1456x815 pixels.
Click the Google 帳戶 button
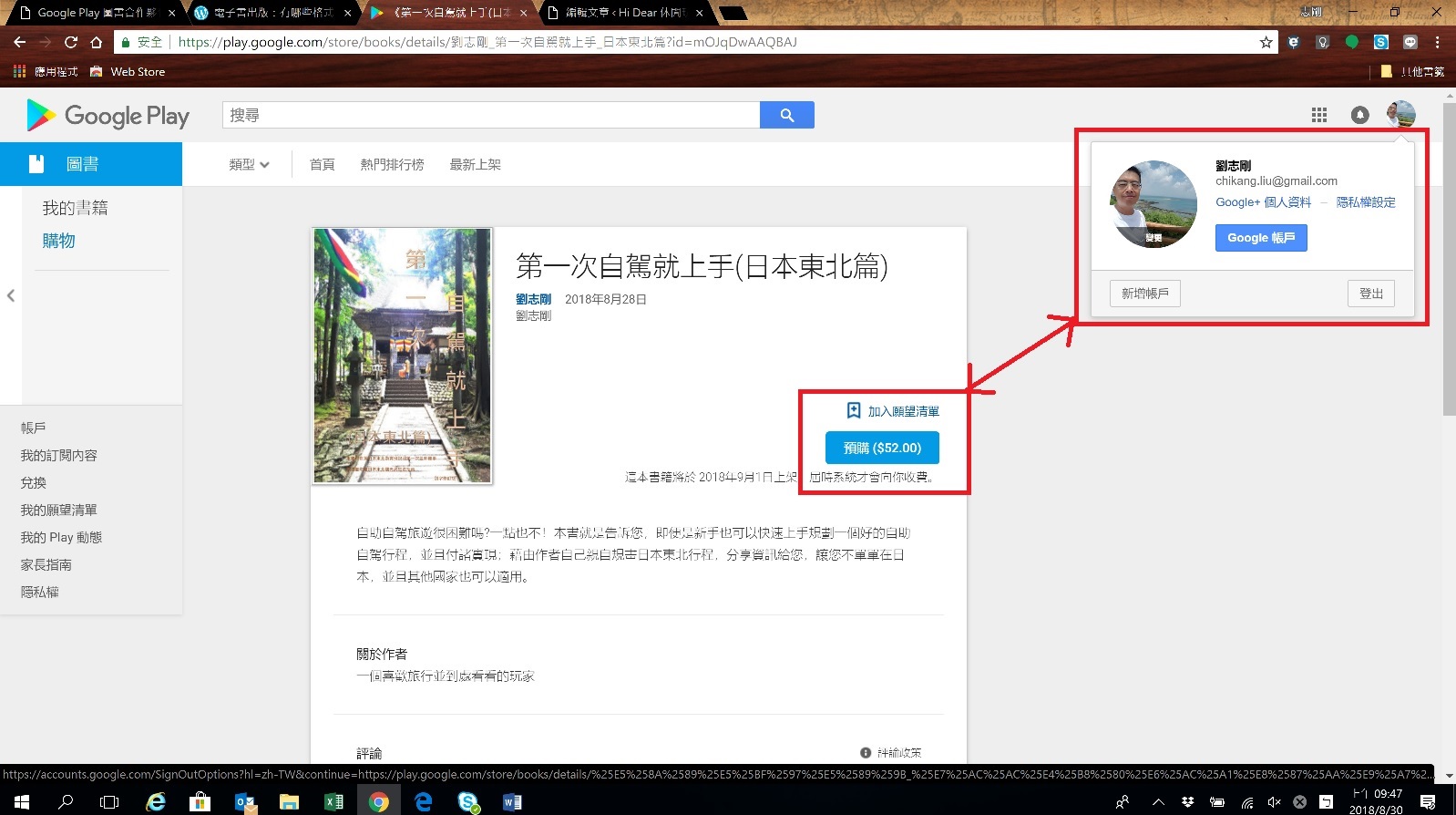1261,238
